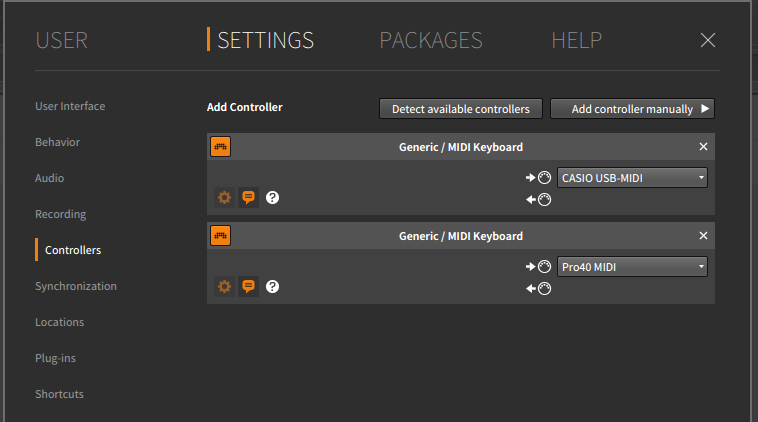Viewport: 758px width, 422px height.
Task: Click the MIDI output port icon of CASIO controller
Action: click(539, 200)
